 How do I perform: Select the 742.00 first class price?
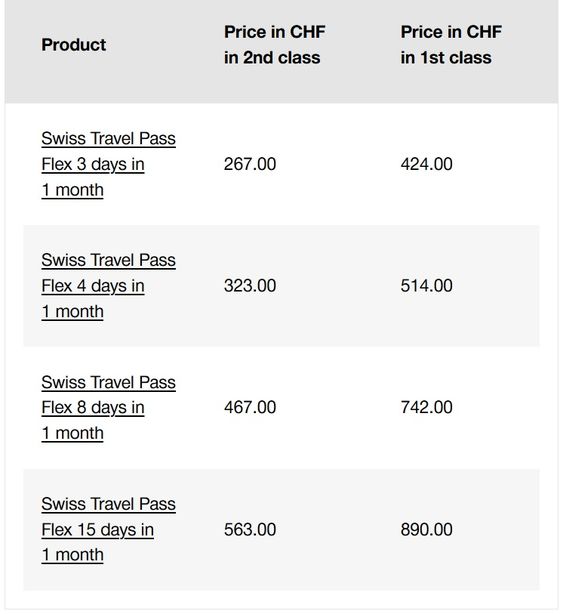(x=426, y=408)
